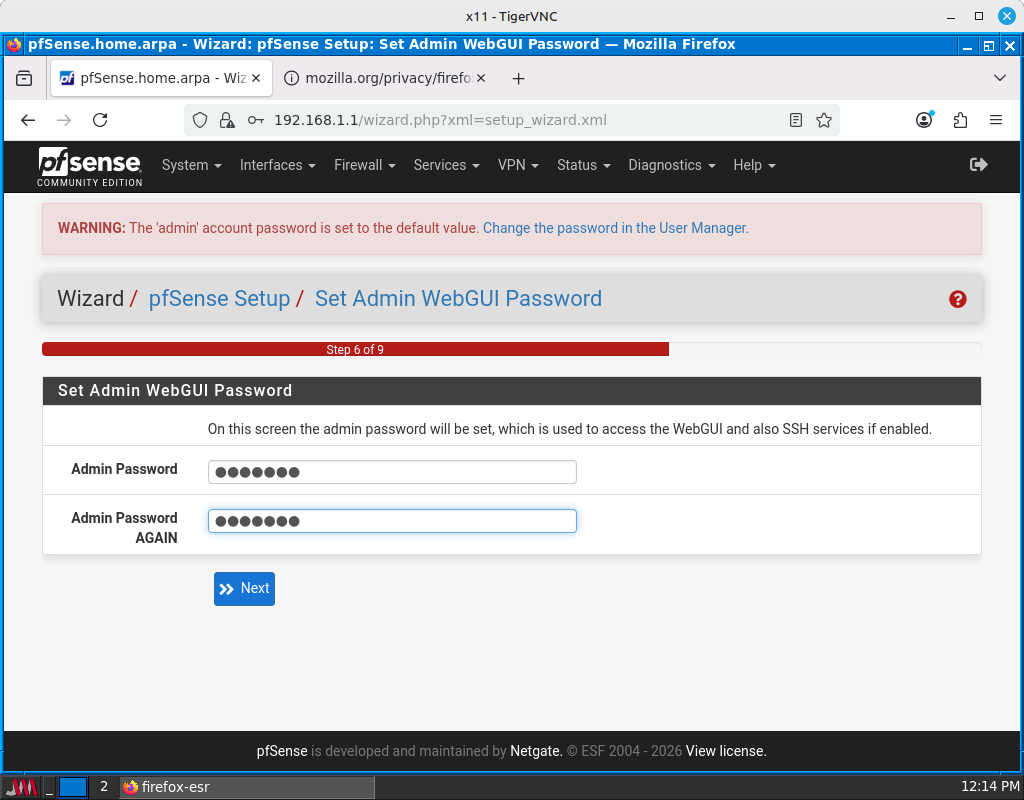Click the back arrow navigation button
The image size is (1024, 800).
(28, 120)
